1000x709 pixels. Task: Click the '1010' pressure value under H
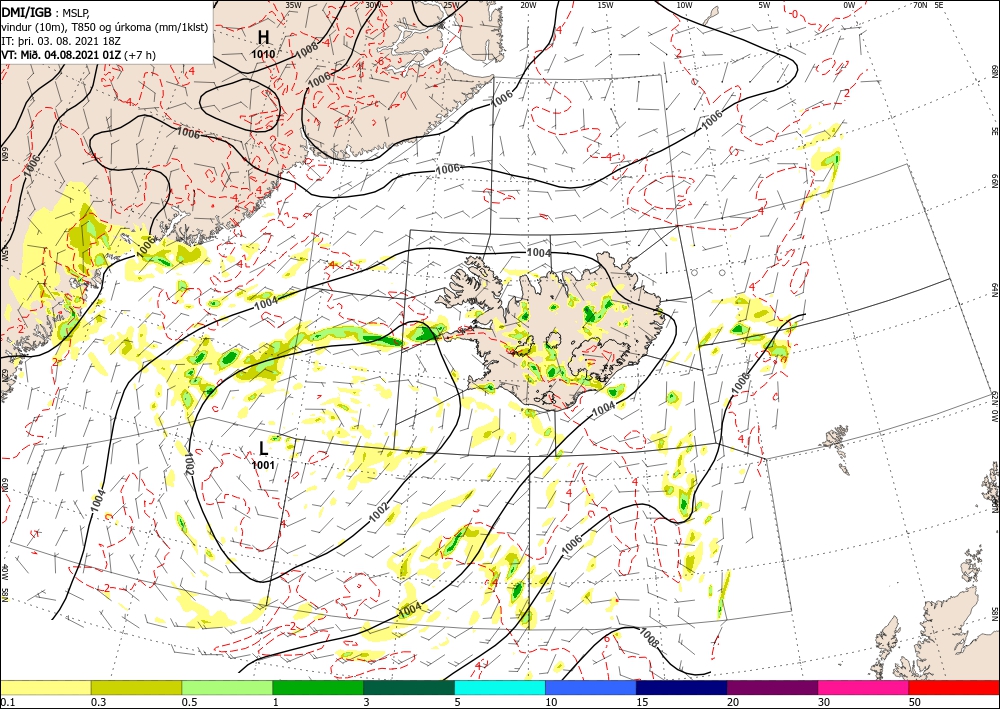(263, 55)
